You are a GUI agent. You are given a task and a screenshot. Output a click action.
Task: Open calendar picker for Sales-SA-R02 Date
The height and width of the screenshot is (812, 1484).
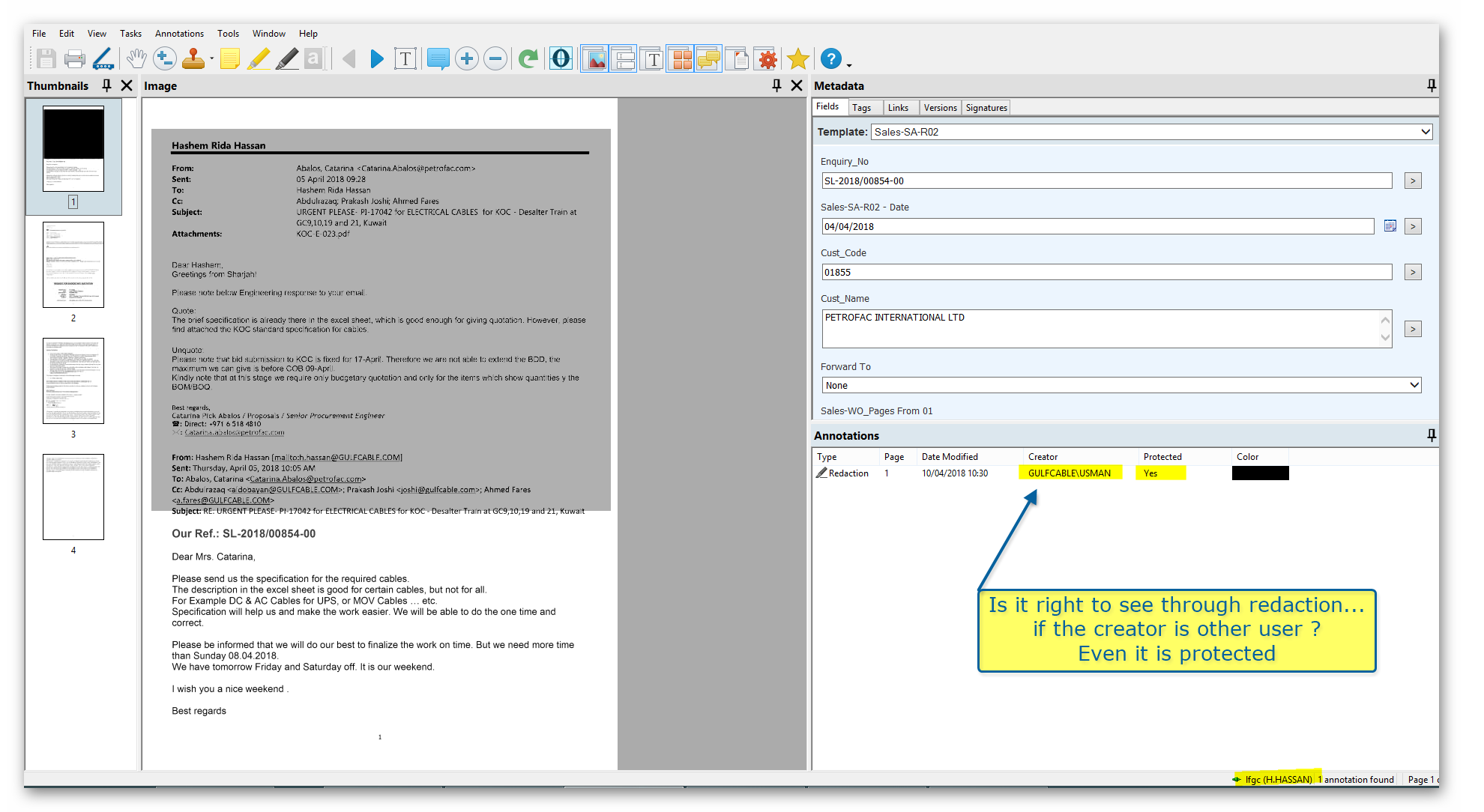click(1390, 226)
